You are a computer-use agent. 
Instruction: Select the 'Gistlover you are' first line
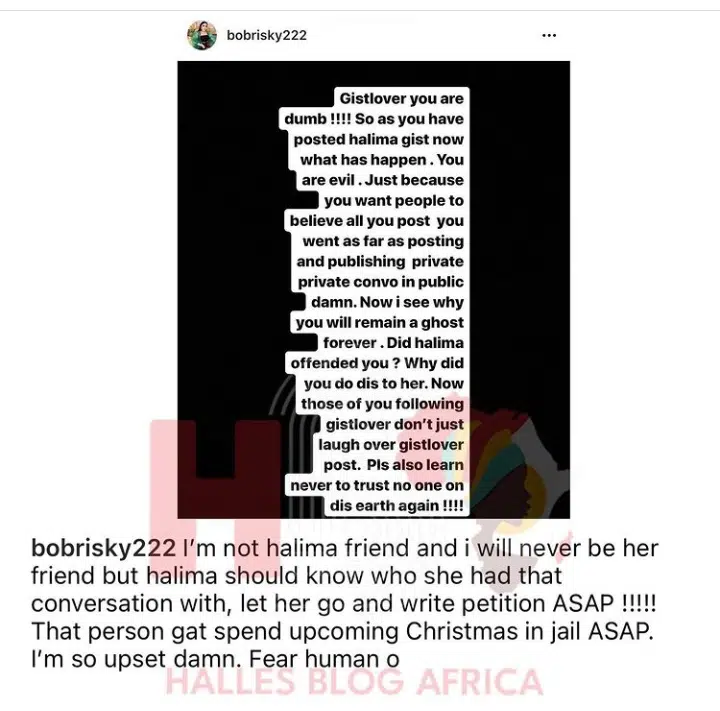(x=401, y=99)
